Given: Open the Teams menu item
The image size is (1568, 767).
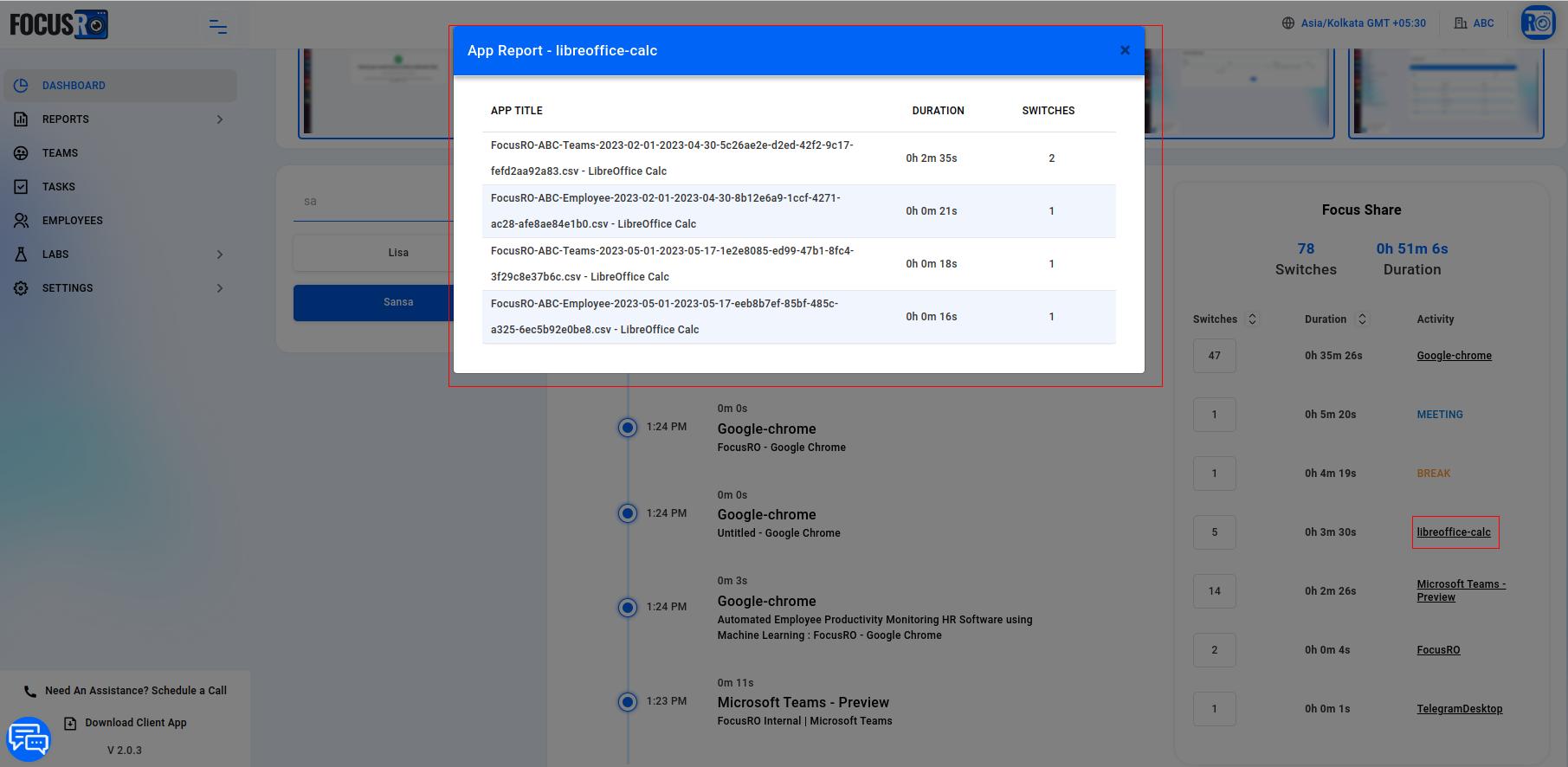Looking at the screenshot, I should pyautogui.click(x=120, y=153).
